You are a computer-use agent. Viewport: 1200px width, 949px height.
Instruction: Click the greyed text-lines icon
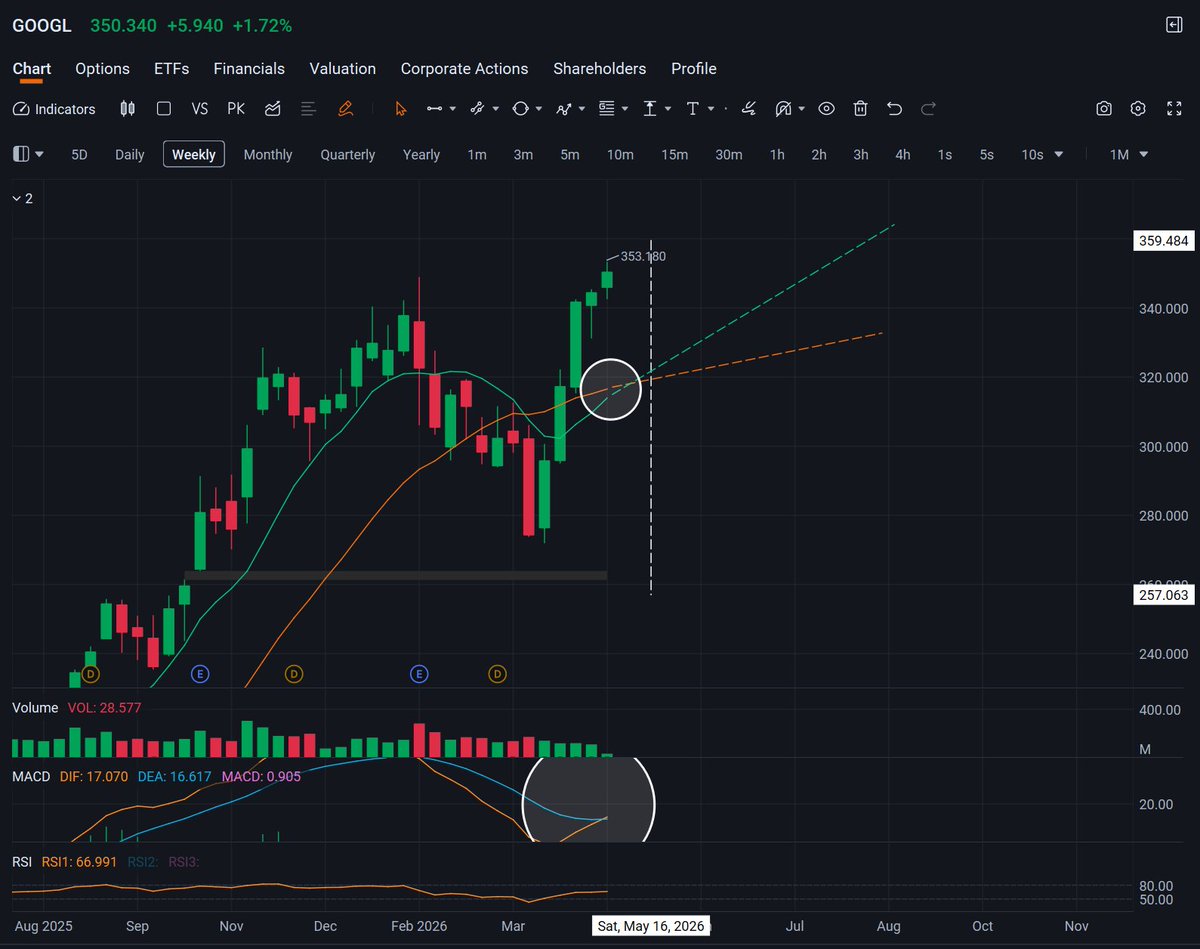[308, 109]
